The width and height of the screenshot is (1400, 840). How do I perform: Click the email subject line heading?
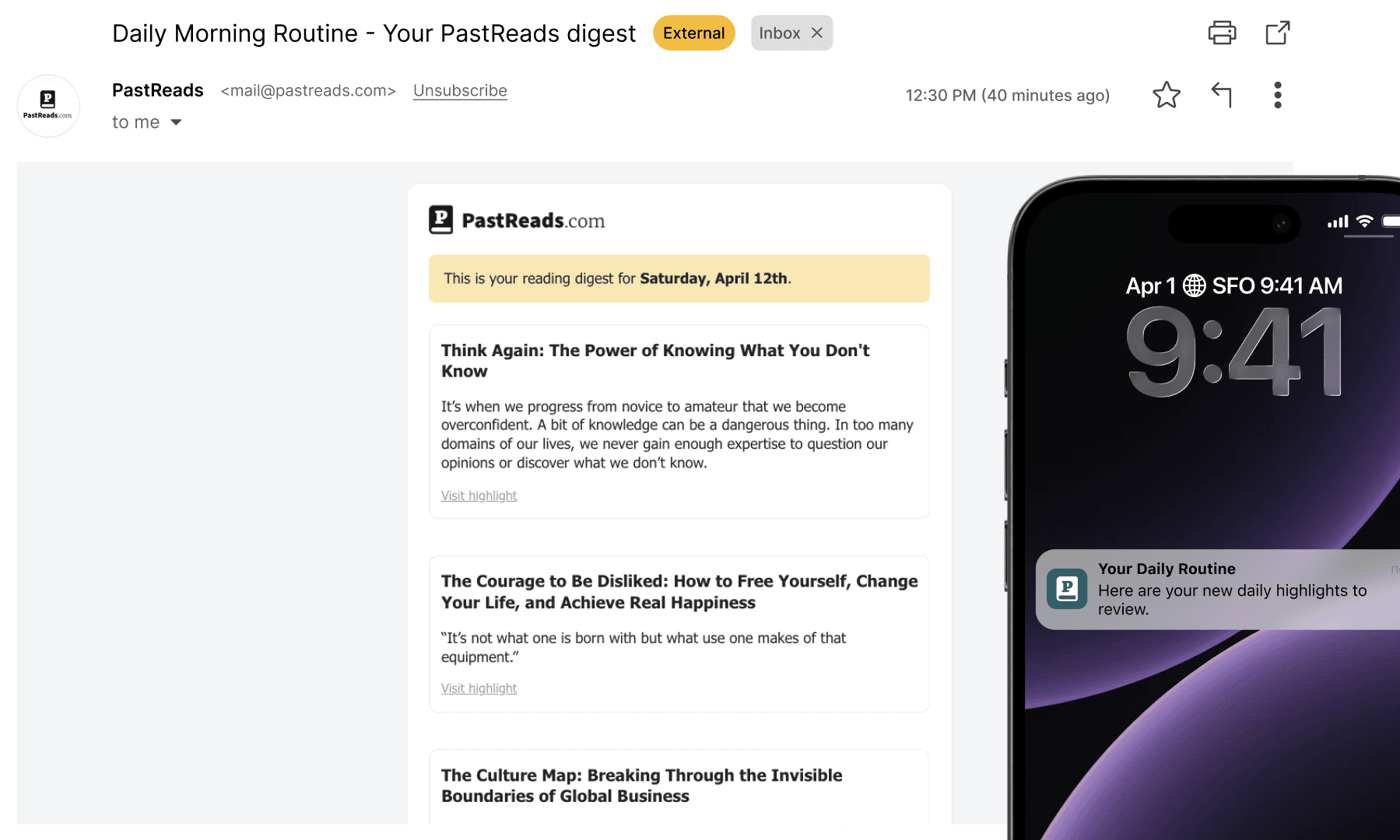point(374,33)
